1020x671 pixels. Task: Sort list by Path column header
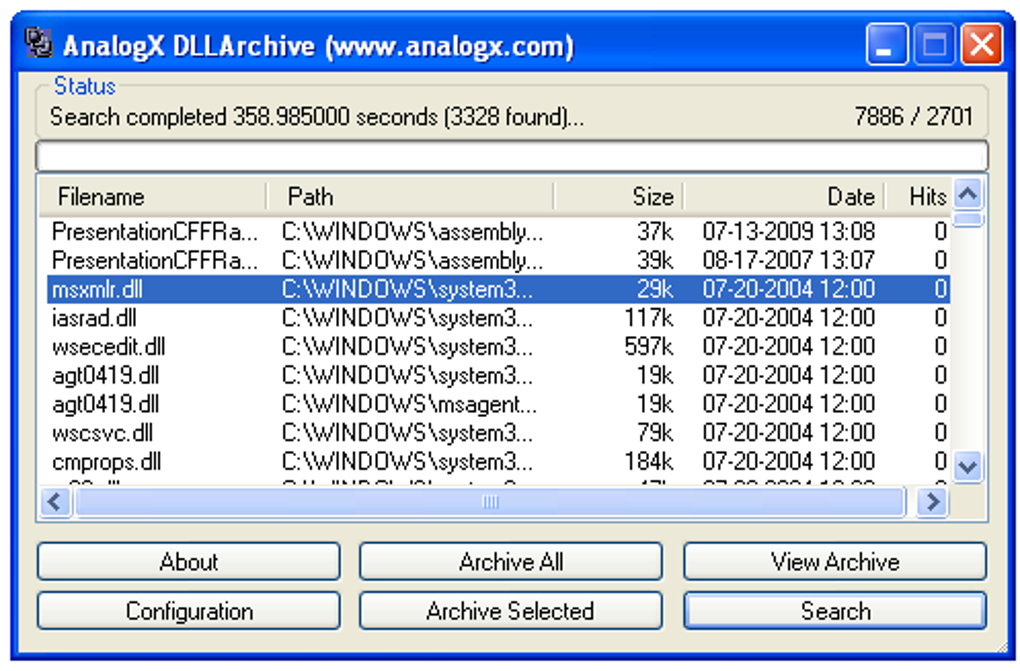click(x=410, y=197)
